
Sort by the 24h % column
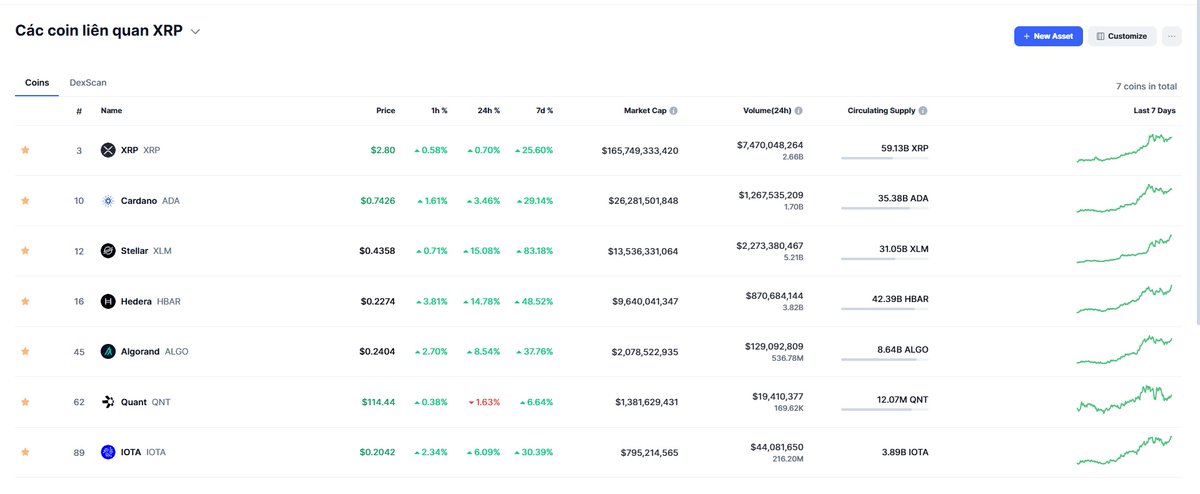point(488,111)
